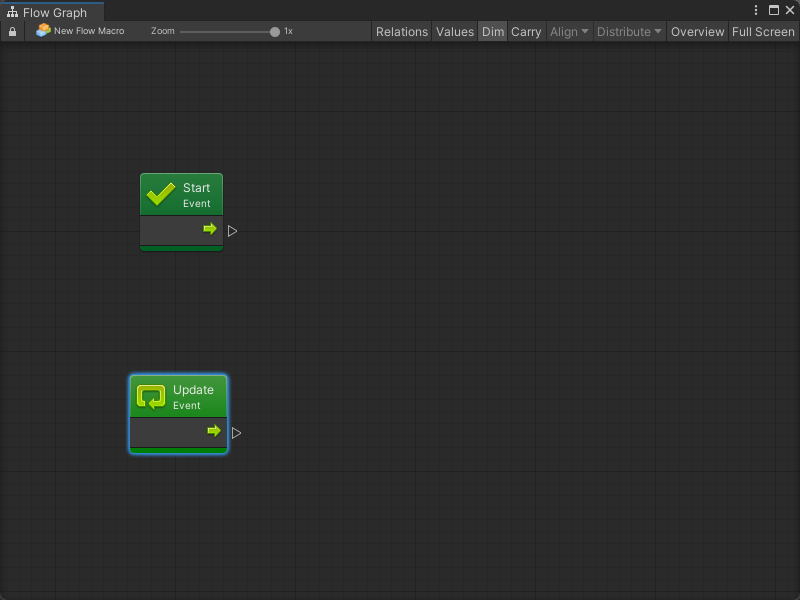800x600 pixels.
Task: Disable the Dim option
Action: [x=493, y=32]
